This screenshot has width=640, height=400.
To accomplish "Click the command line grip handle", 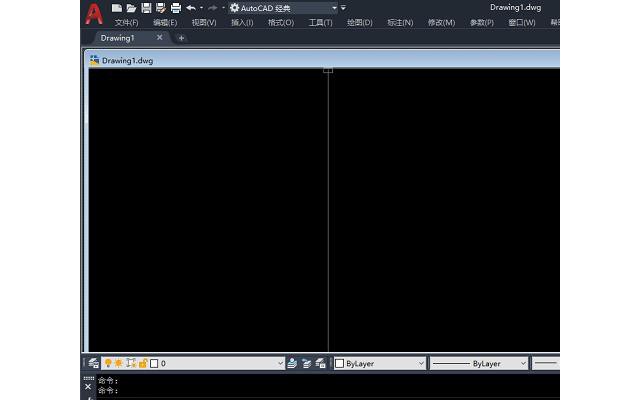I will (x=89, y=378).
